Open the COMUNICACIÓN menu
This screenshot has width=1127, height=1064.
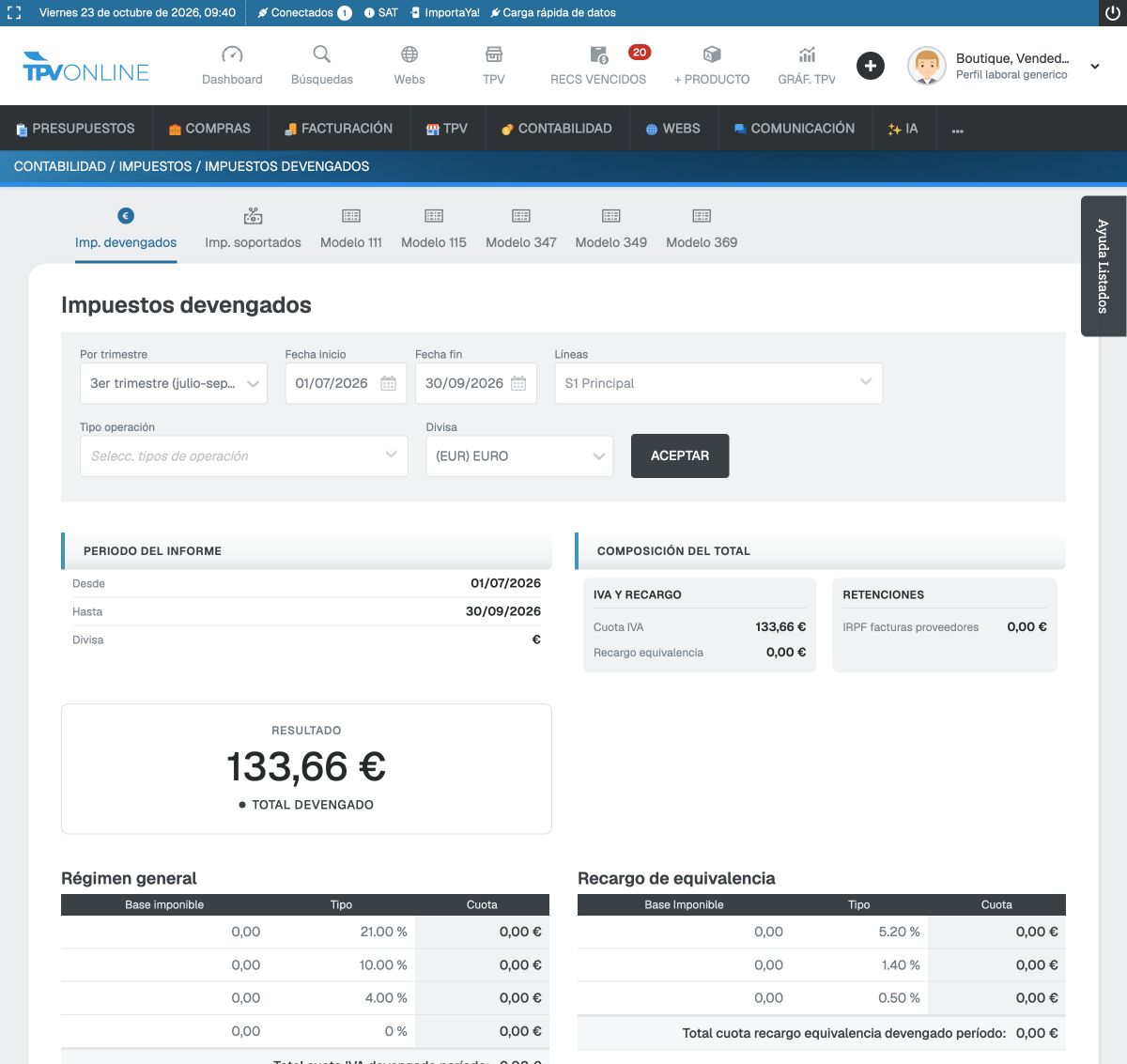(794, 129)
